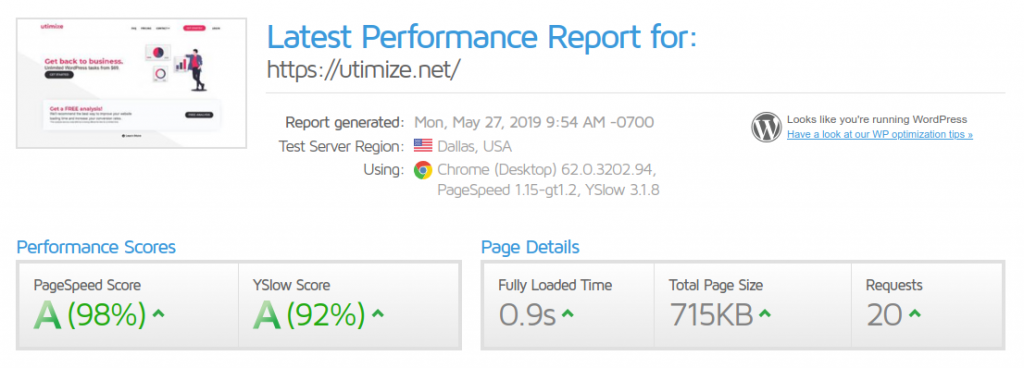
Task: Click the Latest Performance Report title
Action: 482,36
